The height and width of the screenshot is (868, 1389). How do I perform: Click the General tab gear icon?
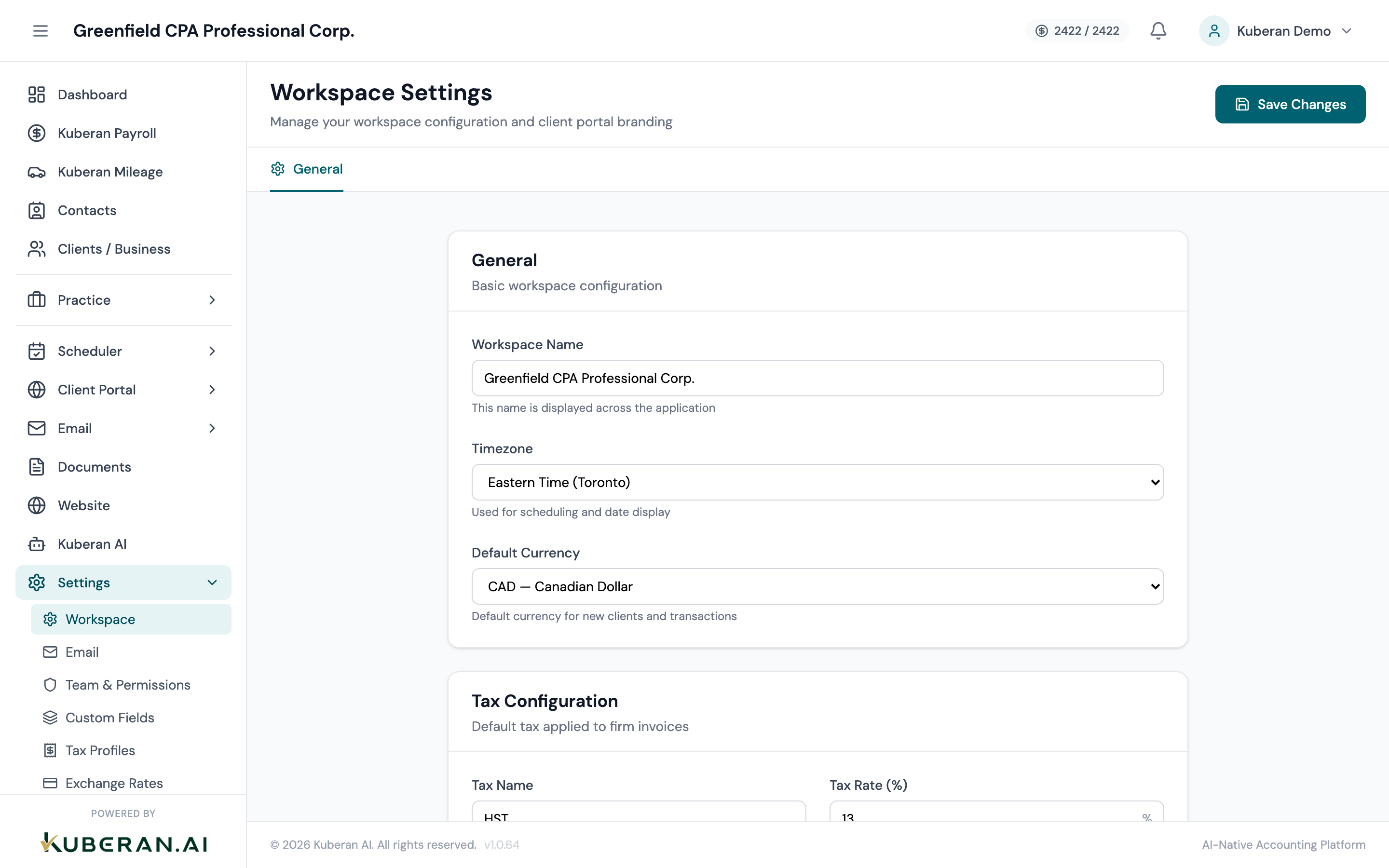(278, 169)
